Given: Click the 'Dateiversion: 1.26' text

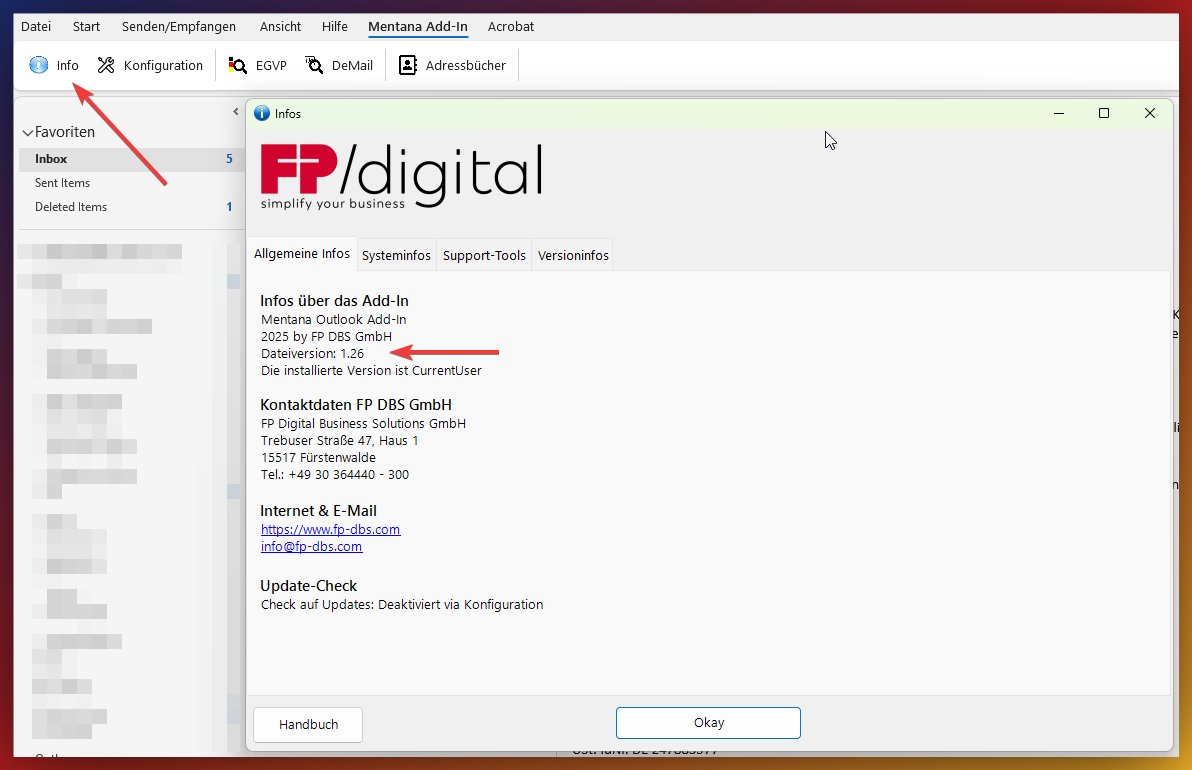Looking at the screenshot, I should 312,353.
